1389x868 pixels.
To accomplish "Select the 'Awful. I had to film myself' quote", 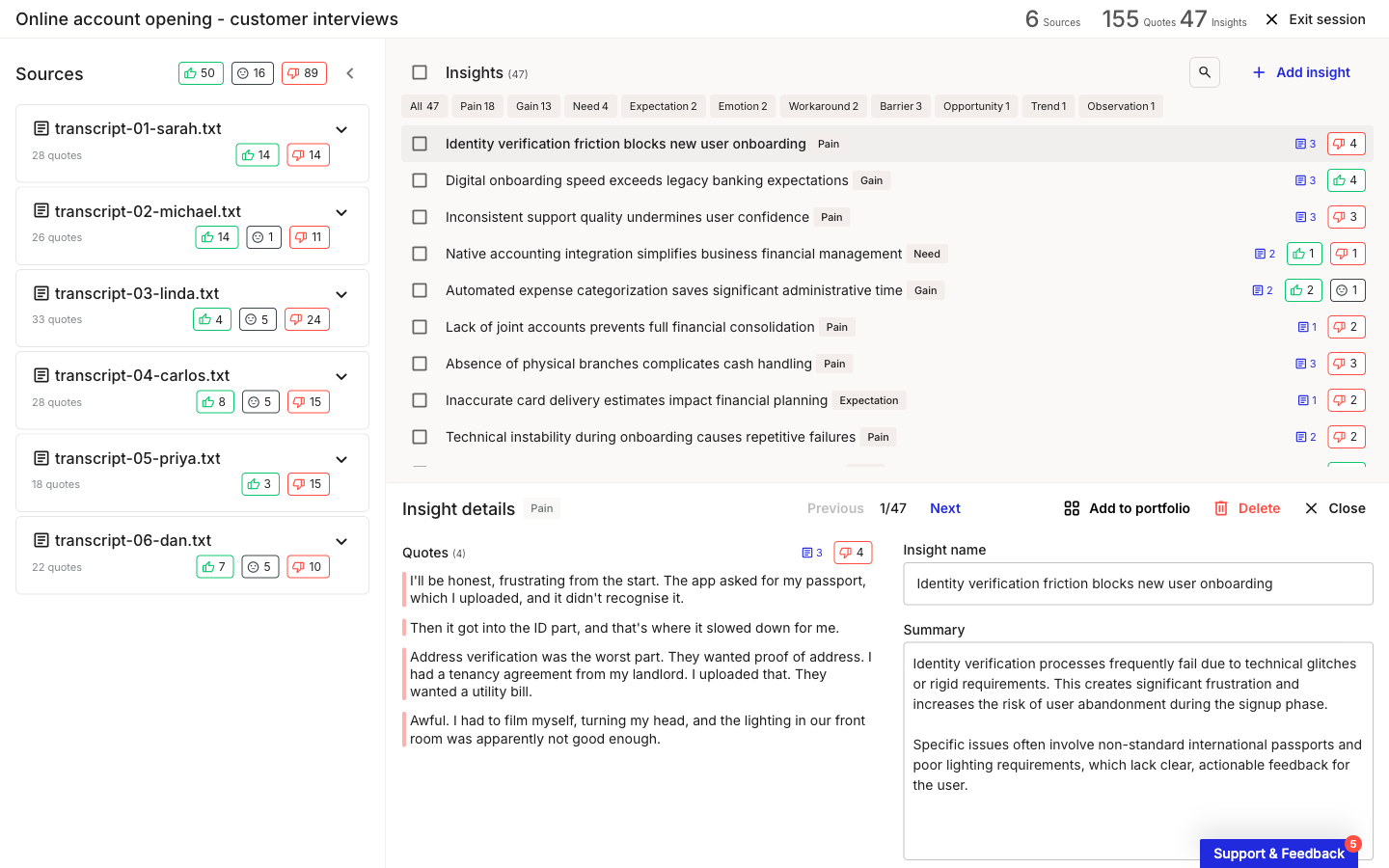I will [x=638, y=729].
